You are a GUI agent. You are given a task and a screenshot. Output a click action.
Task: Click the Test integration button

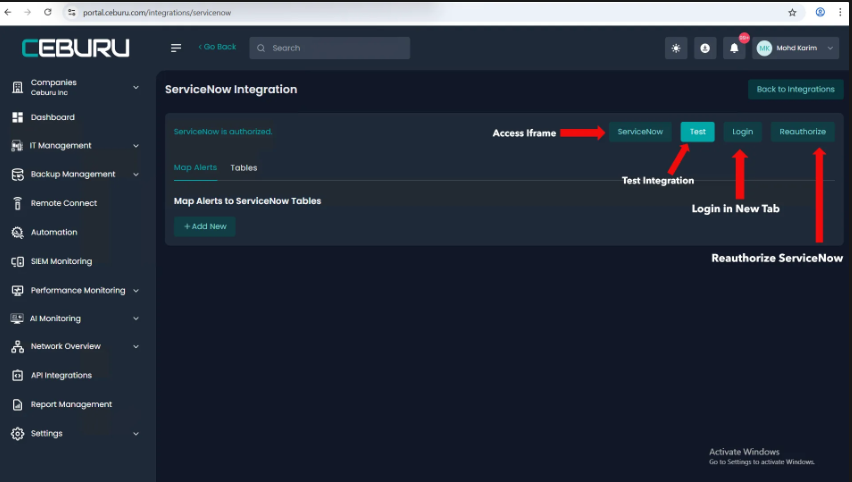[698, 132]
